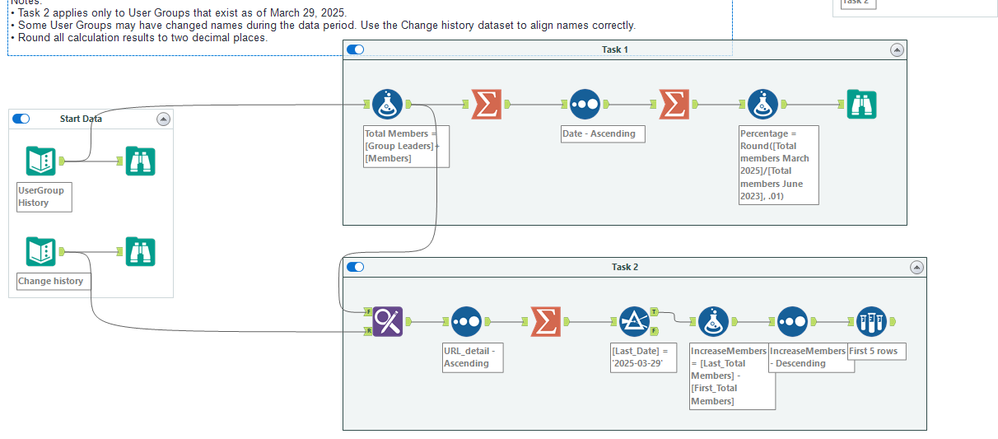Select the Change history Input Data tool
The image size is (998, 439).
[x=41, y=251]
